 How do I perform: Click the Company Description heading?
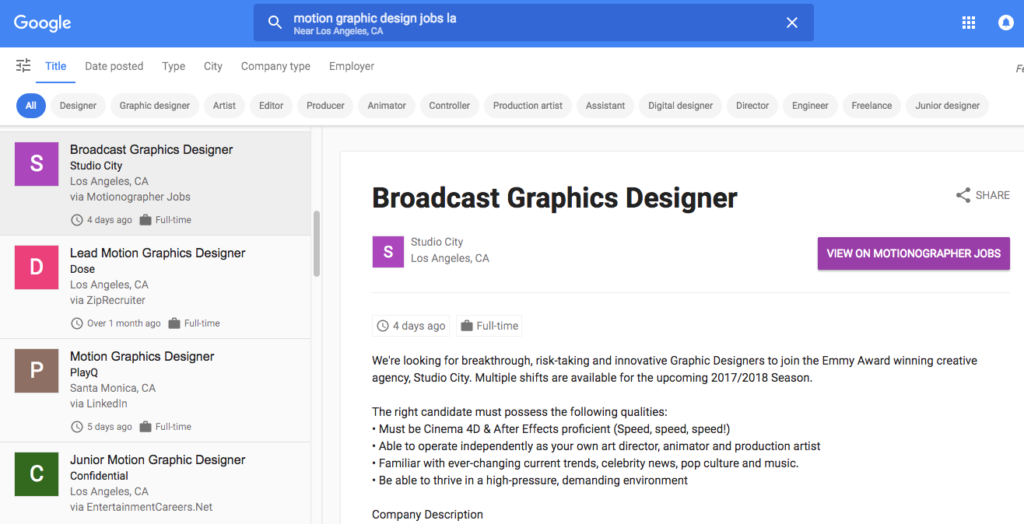coord(428,514)
